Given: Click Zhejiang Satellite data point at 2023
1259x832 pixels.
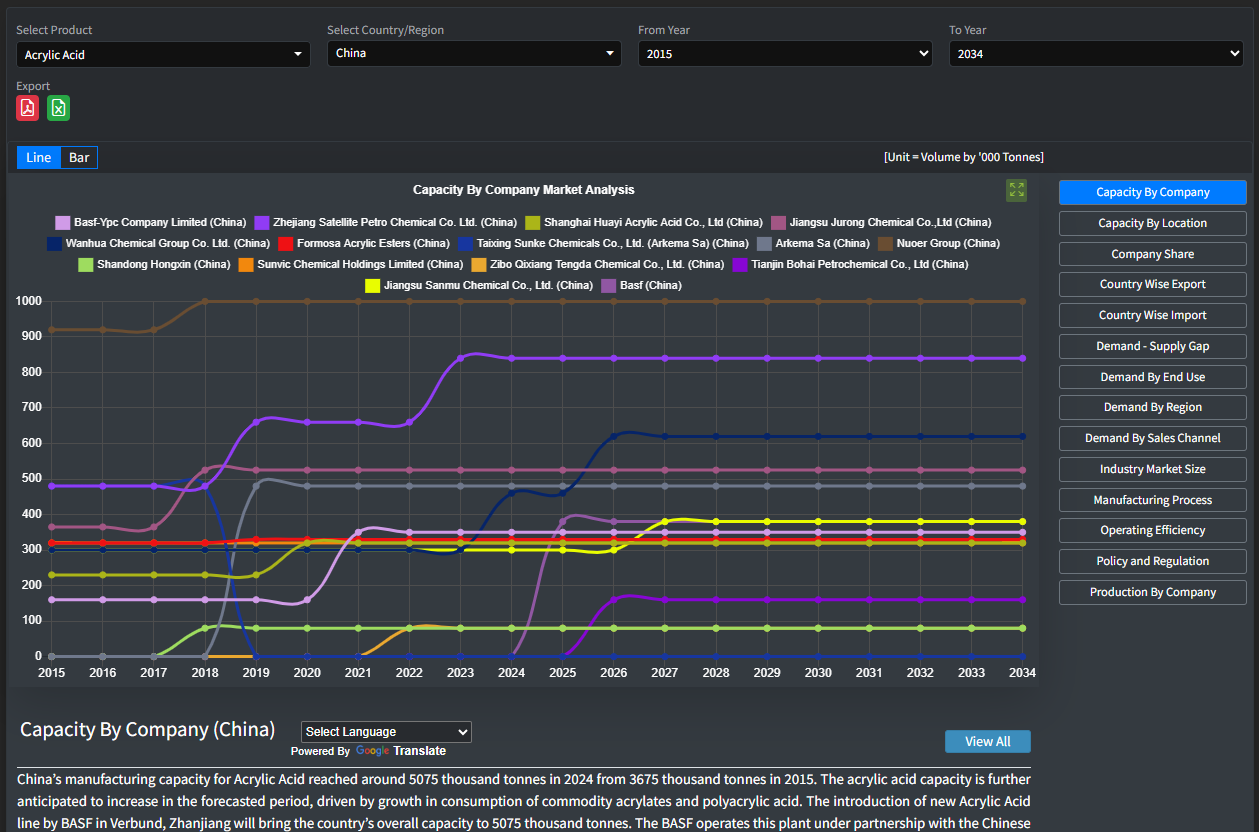Looking at the screenshot, I should point(461,358).
